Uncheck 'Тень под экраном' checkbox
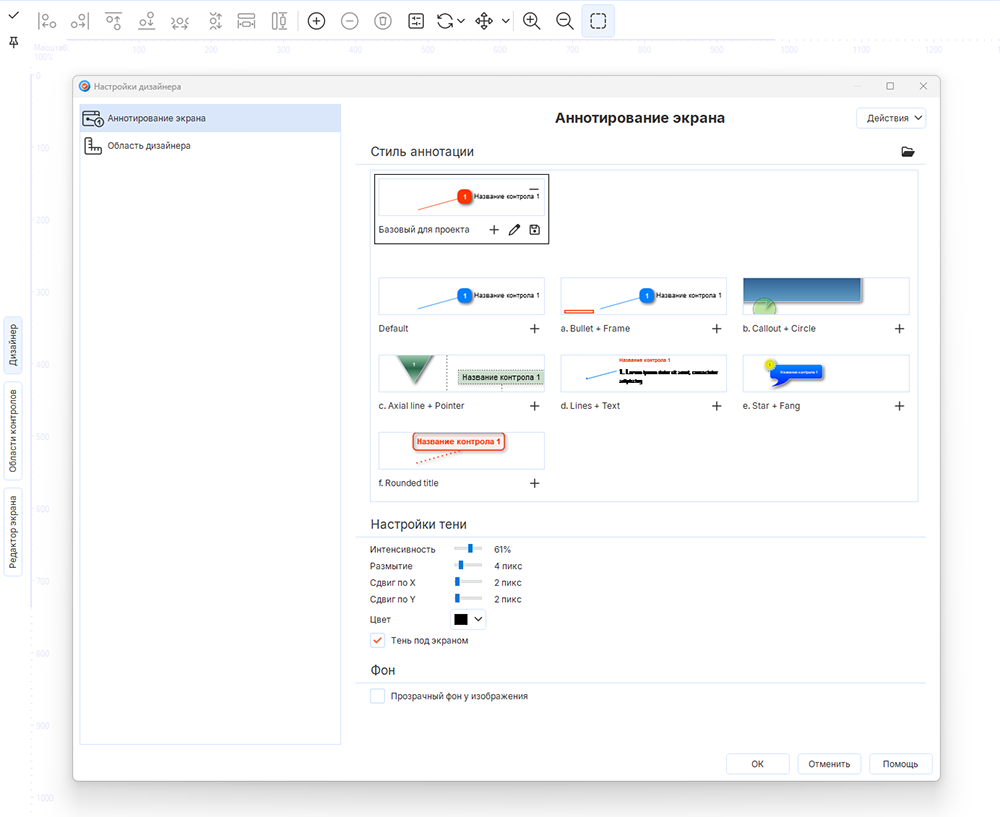The width and height of the screenshot is (1000, 817). [x=378, y=640]
